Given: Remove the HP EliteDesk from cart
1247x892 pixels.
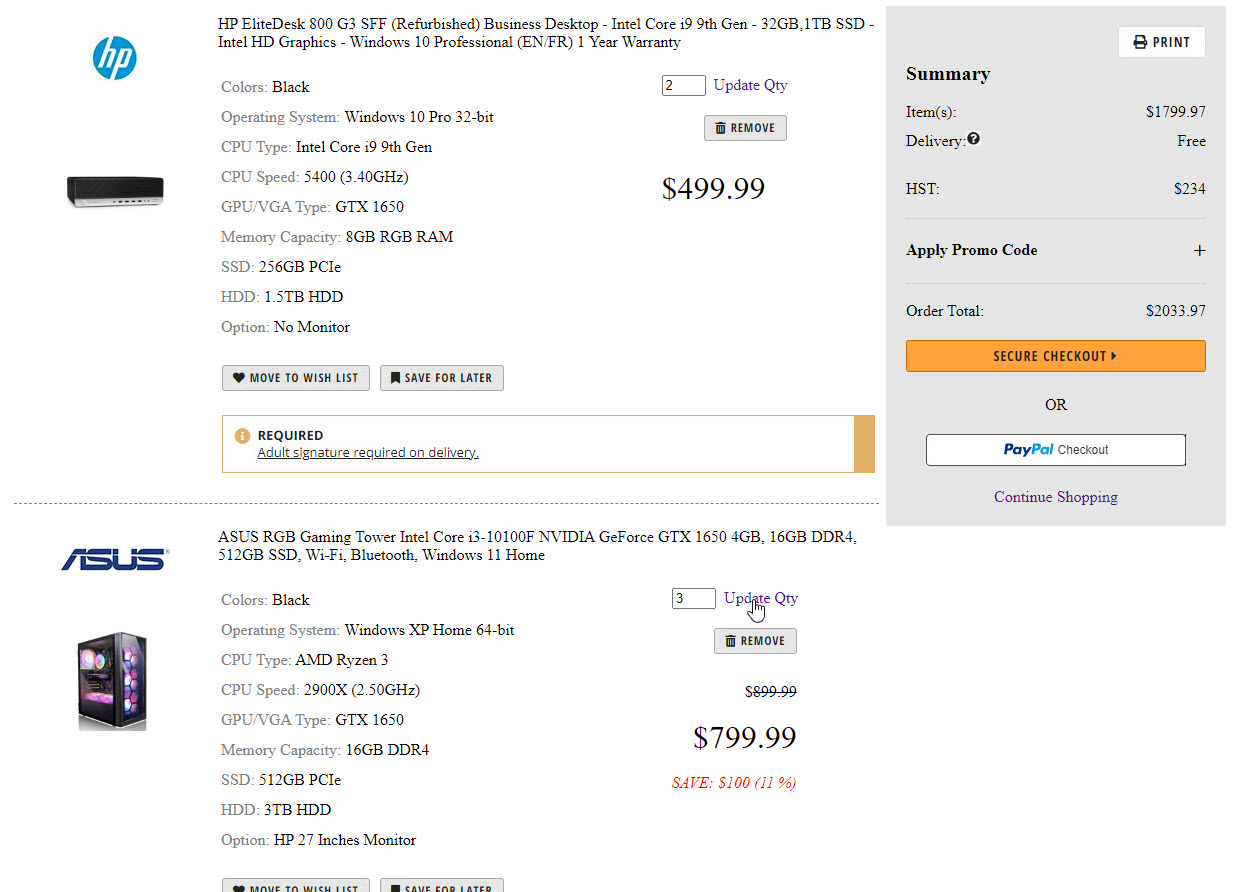Looking at the screenshot, I should pyautogui.click(x=745, y=128).
